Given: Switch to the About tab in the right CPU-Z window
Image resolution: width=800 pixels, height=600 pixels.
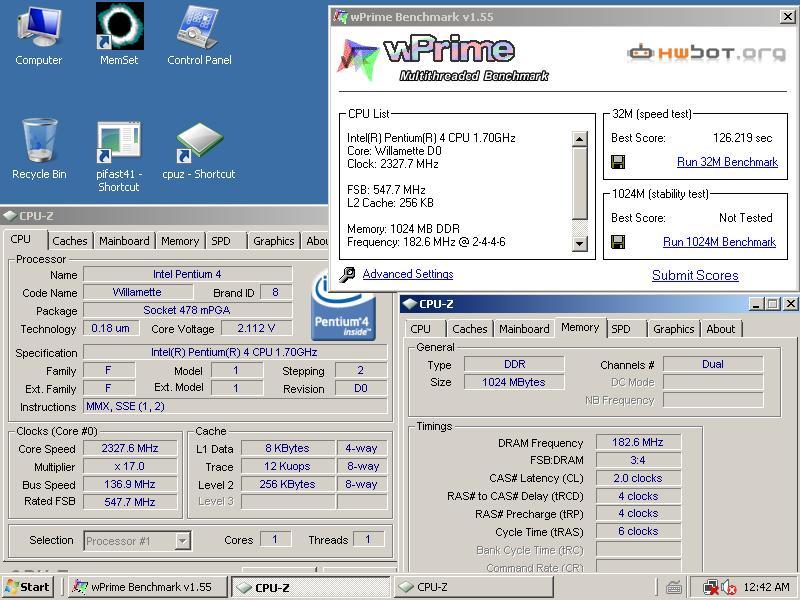Looking at the screenshot, I should point(720,329).
